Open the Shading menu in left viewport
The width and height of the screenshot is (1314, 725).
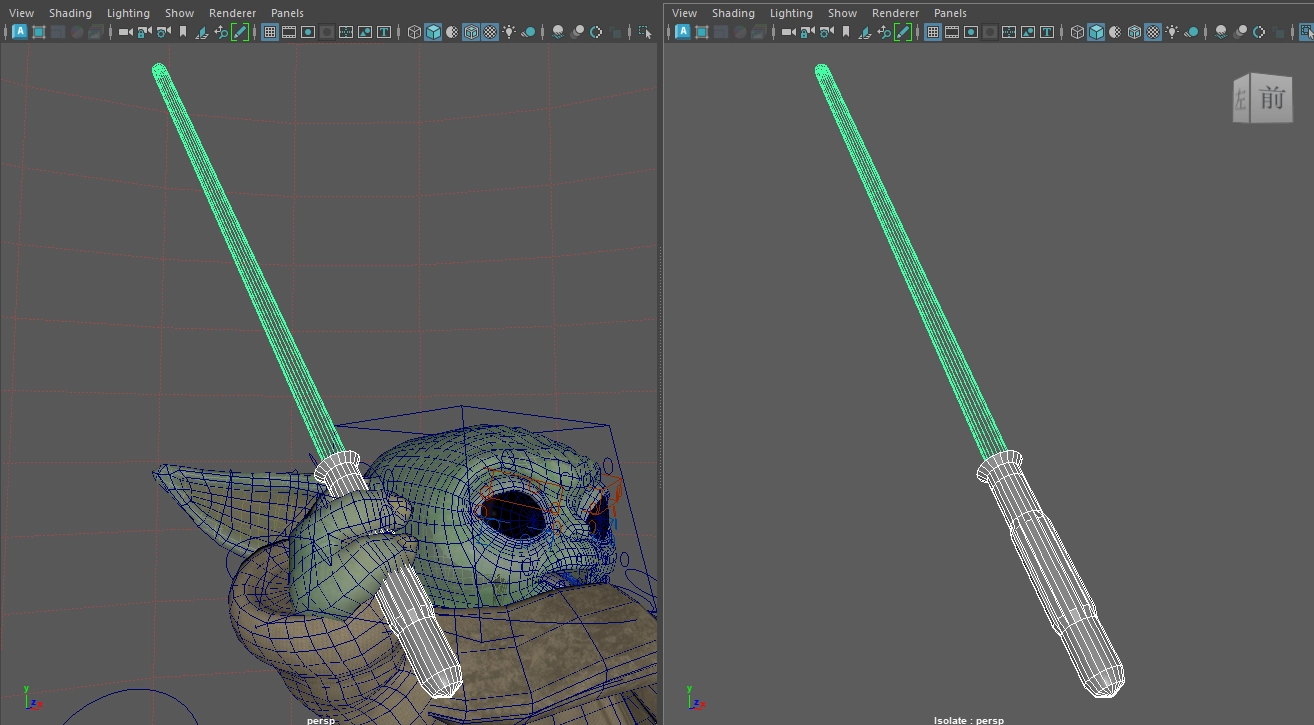(70, 13)
